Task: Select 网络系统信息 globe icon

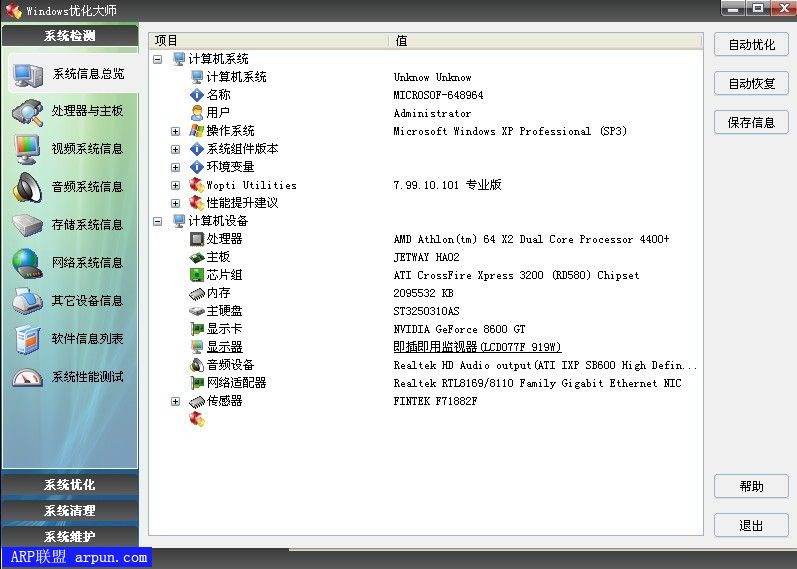Action: (28, 263)
